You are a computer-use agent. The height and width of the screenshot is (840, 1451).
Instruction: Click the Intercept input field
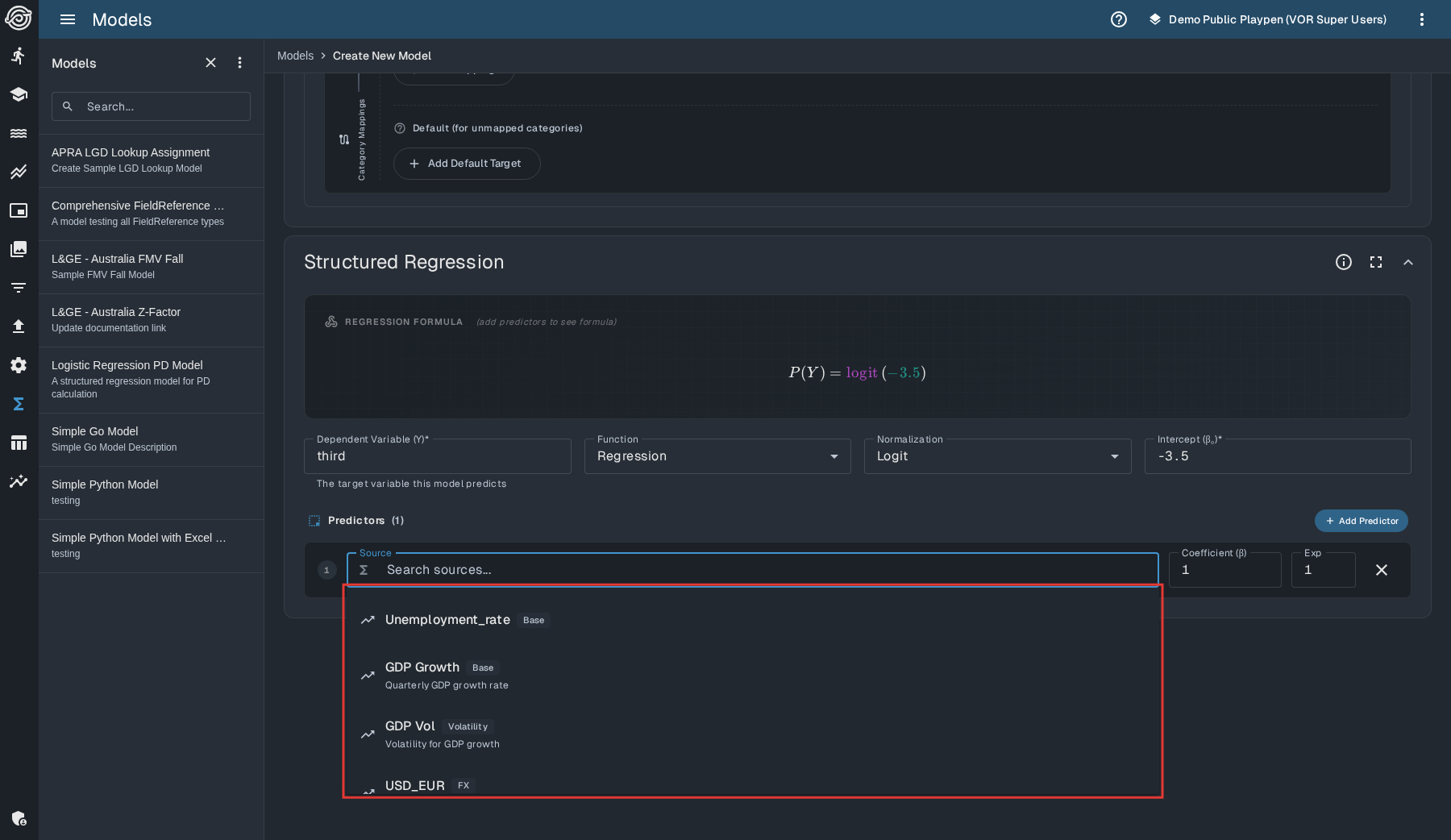1277,456
